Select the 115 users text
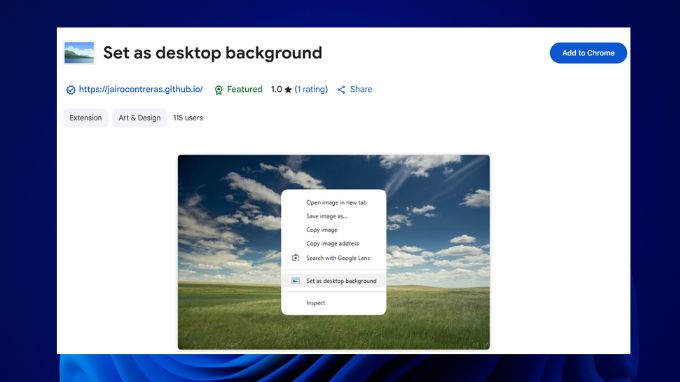 [188, 118]
